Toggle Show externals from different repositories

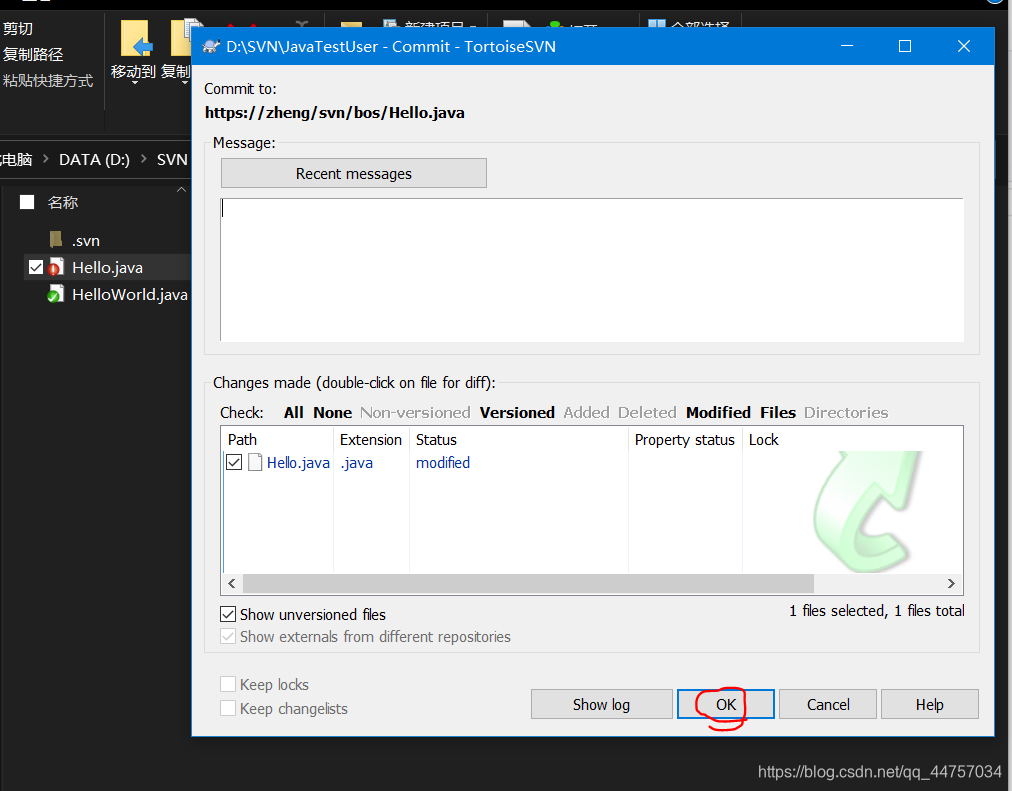pyautogui.click(x=228, y=637)
